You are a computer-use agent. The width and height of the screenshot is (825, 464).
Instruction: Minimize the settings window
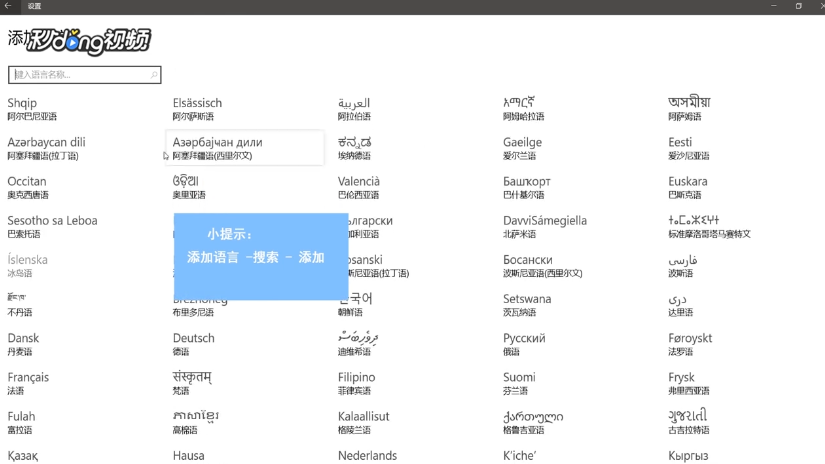pos(773,6)
